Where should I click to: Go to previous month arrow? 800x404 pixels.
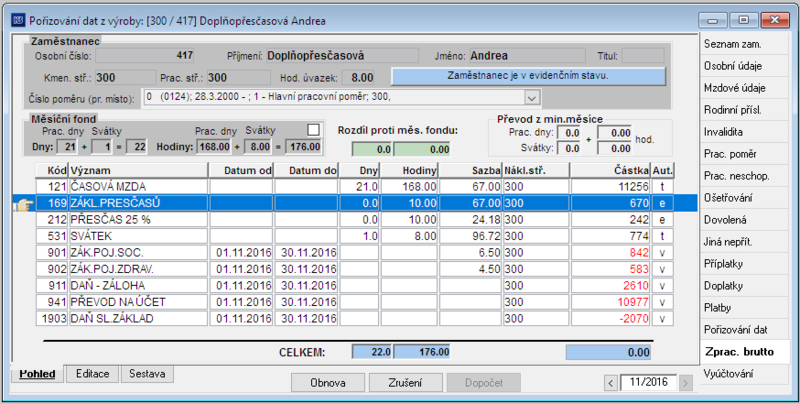tap(611, 382)
